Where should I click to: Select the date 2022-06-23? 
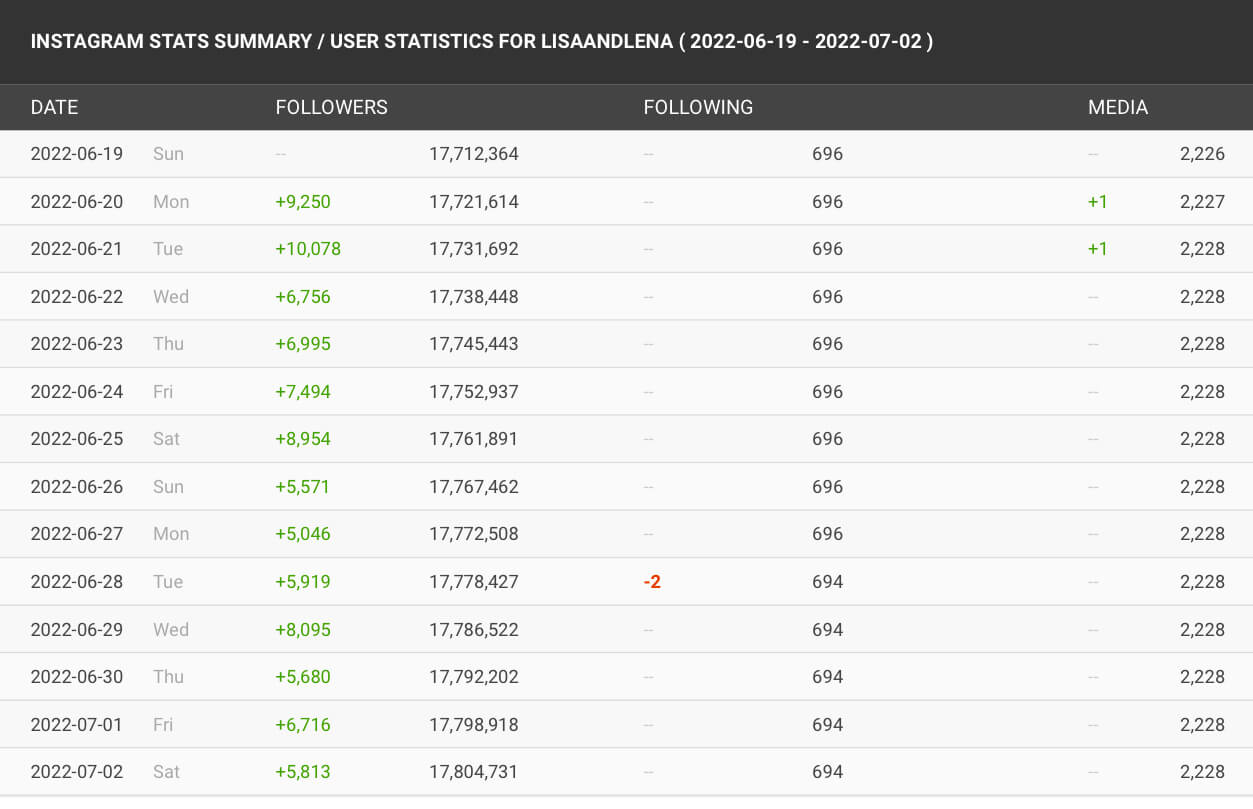click(77, 344)
